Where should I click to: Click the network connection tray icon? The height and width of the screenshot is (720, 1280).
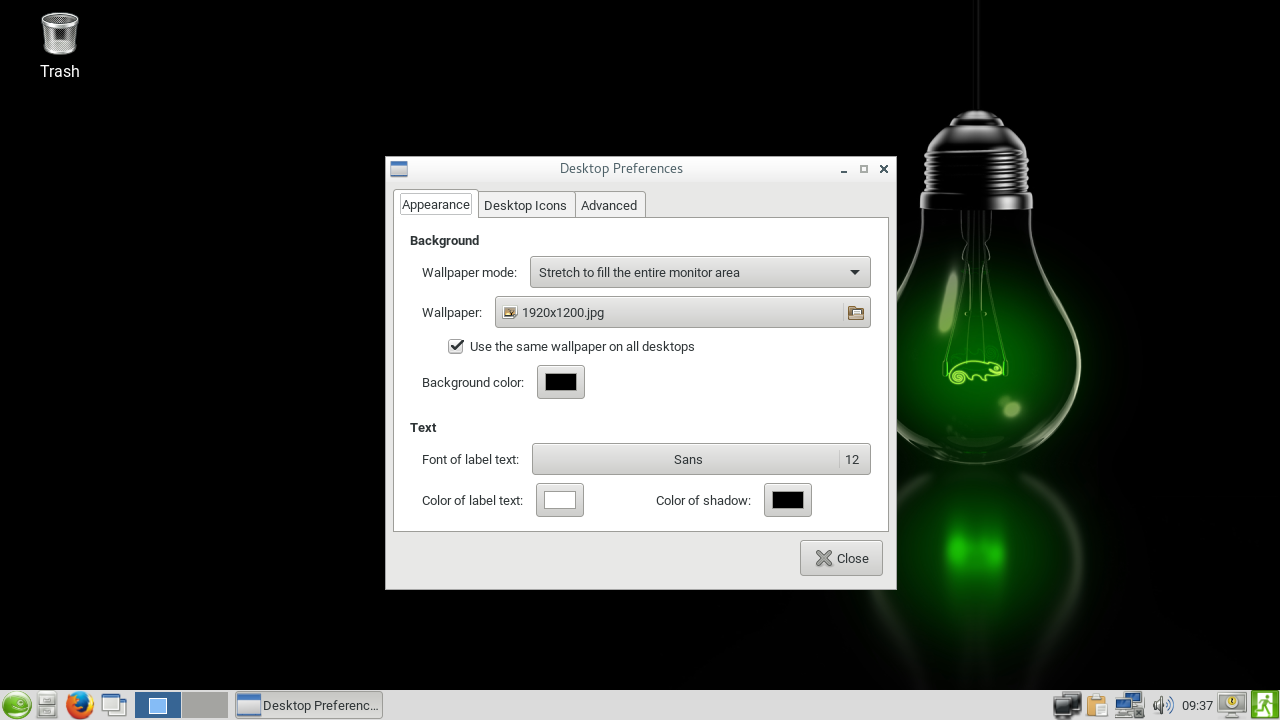tap(1129, 706)
